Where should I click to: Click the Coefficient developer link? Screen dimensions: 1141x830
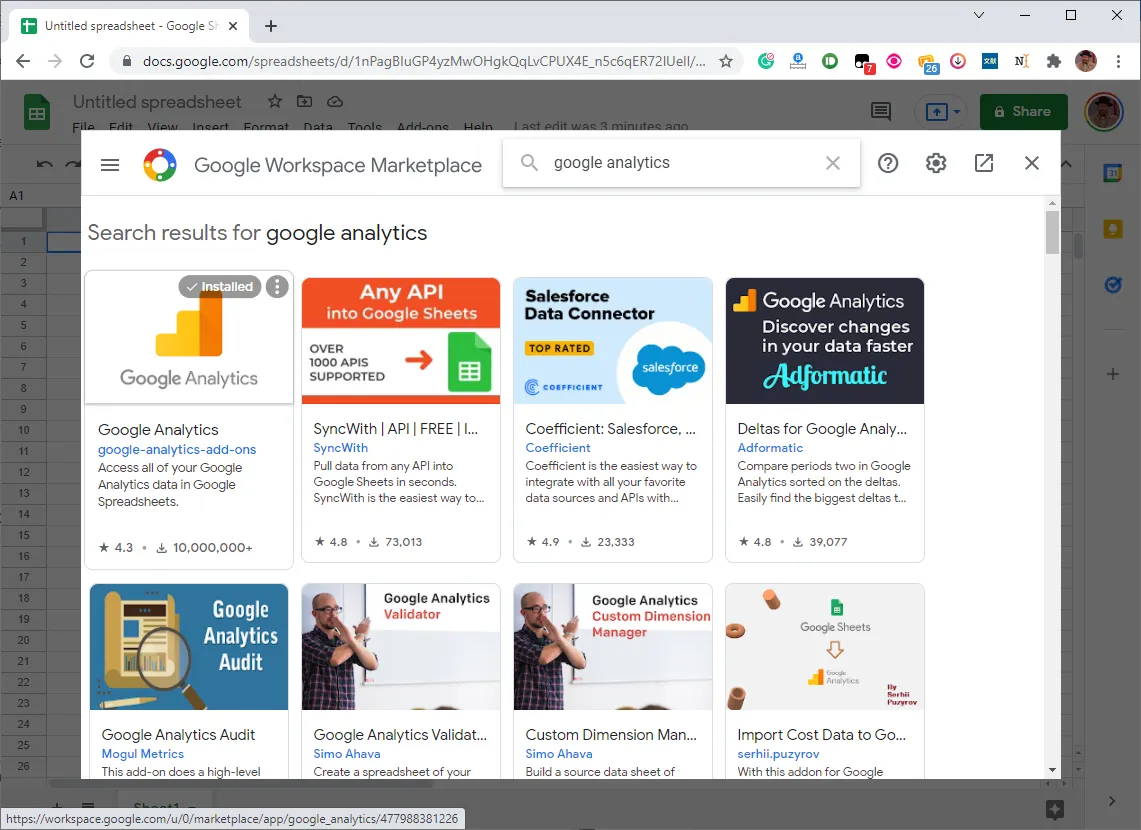pyautogui.click(x=558, y=448)
